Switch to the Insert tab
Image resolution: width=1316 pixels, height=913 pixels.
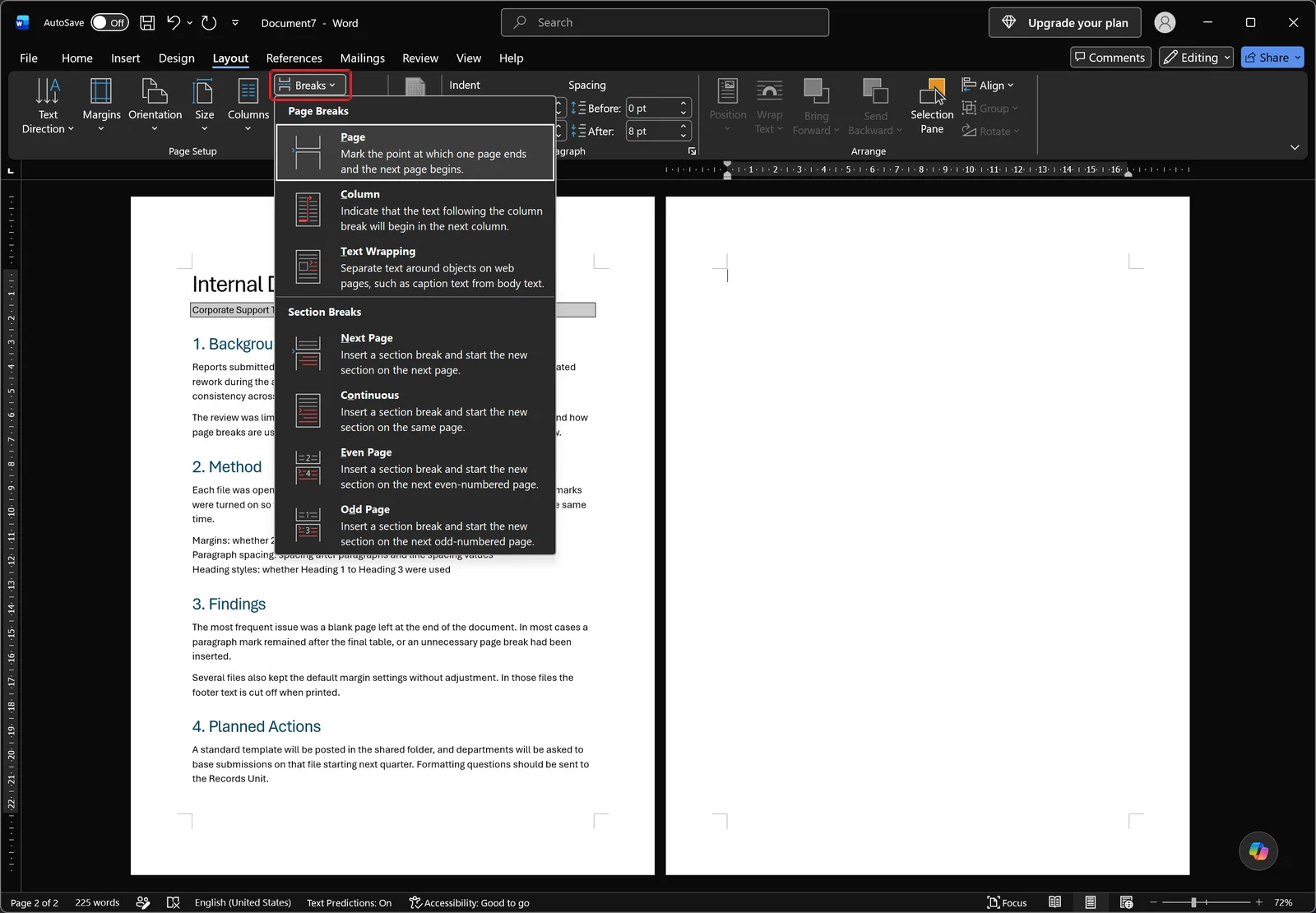(125, 58)
